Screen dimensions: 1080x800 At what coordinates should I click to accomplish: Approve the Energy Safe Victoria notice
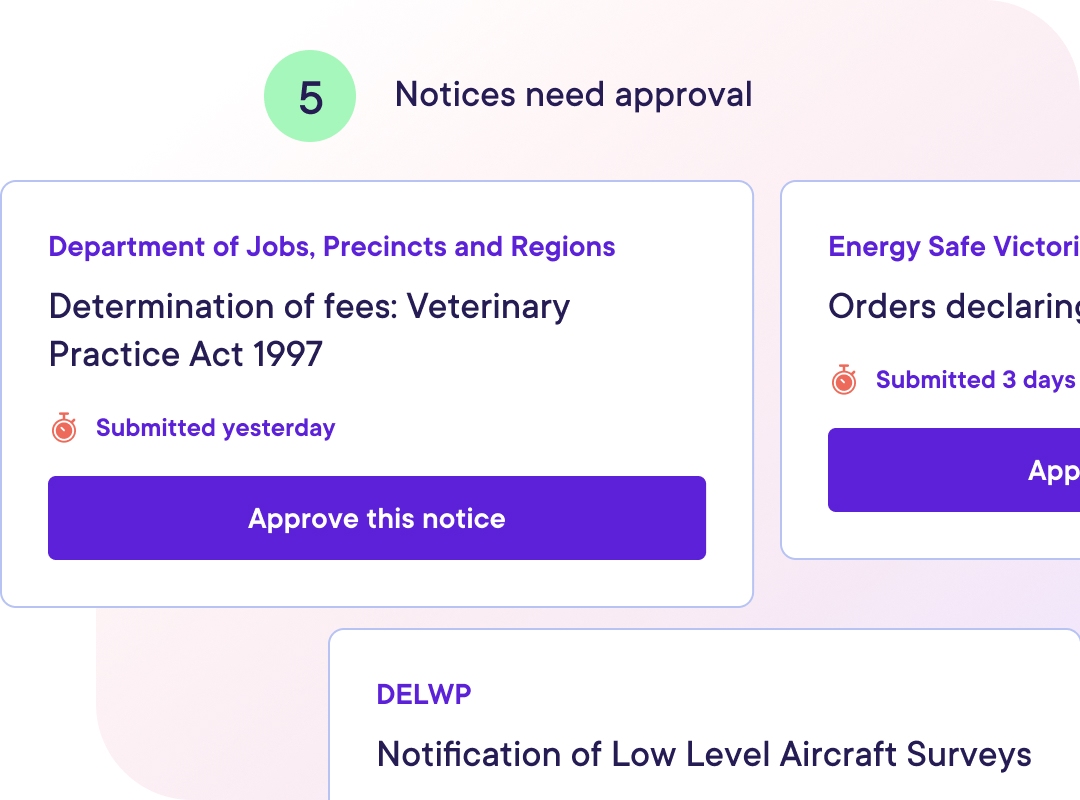pos(954,470)
